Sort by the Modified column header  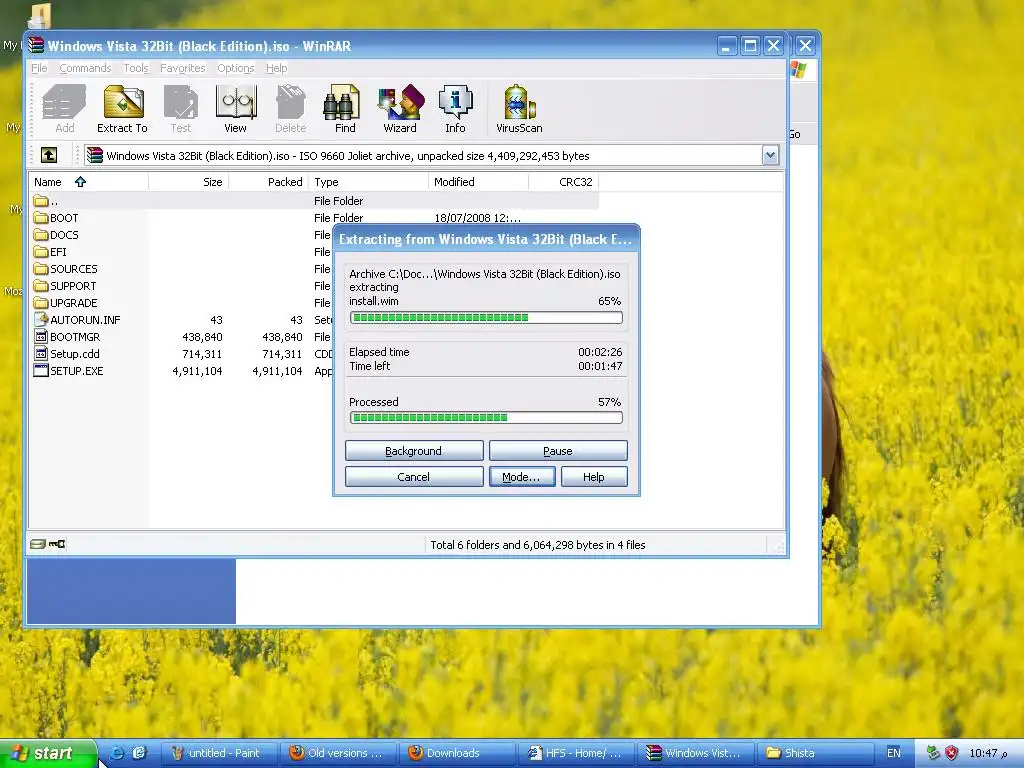tap(478, 182)
